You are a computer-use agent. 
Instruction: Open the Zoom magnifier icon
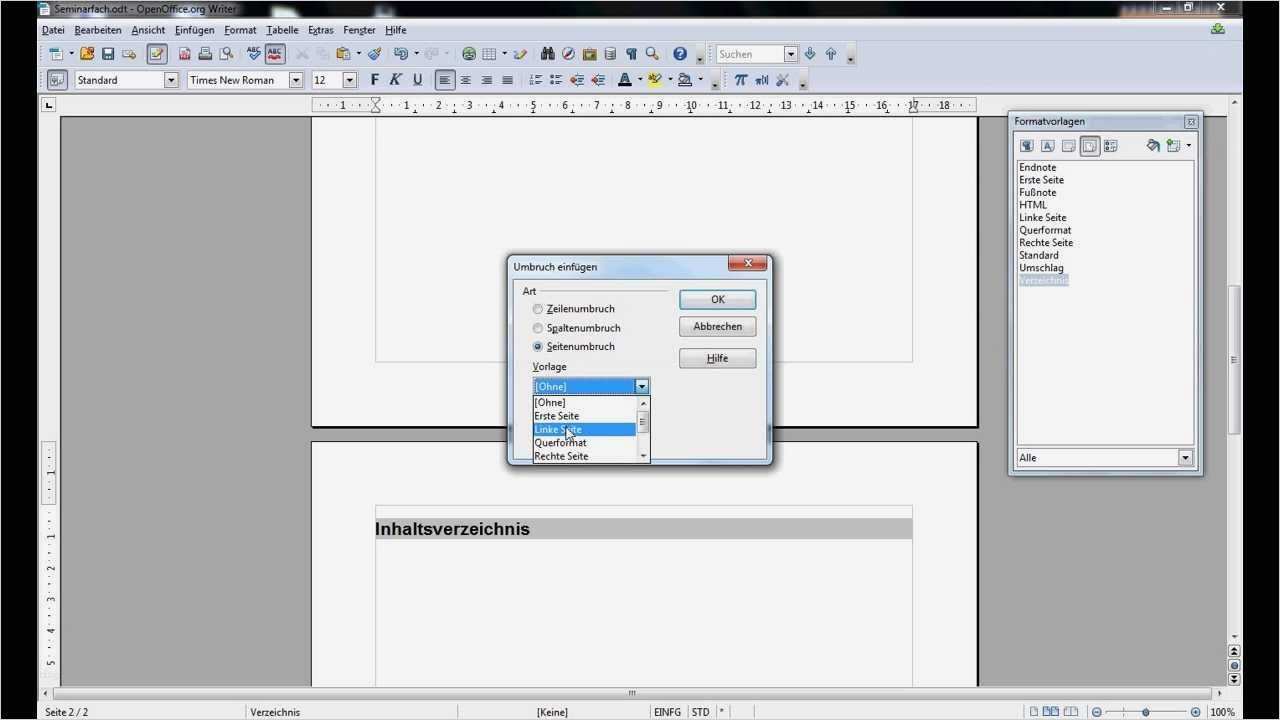pyautogui.click(x=652, y=54)
